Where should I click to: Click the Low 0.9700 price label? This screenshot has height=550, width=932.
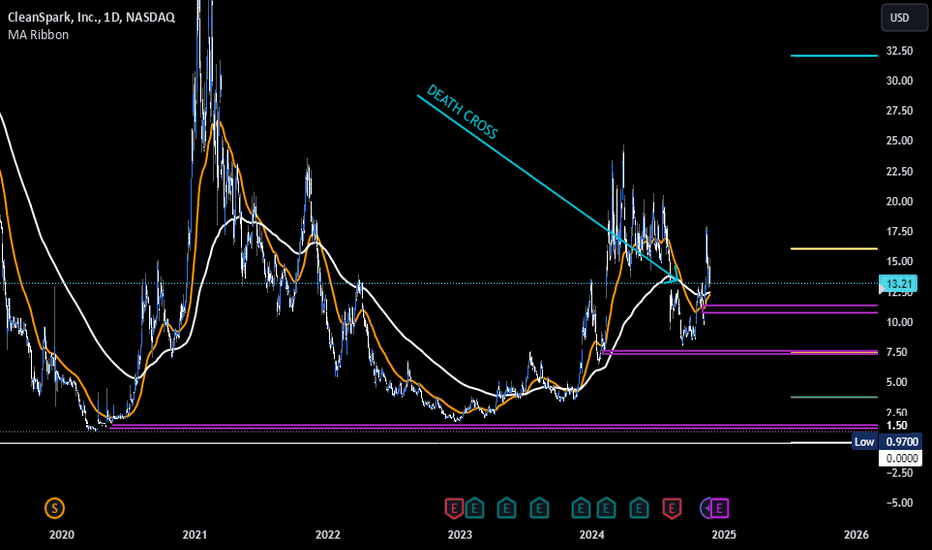[887, 442]
